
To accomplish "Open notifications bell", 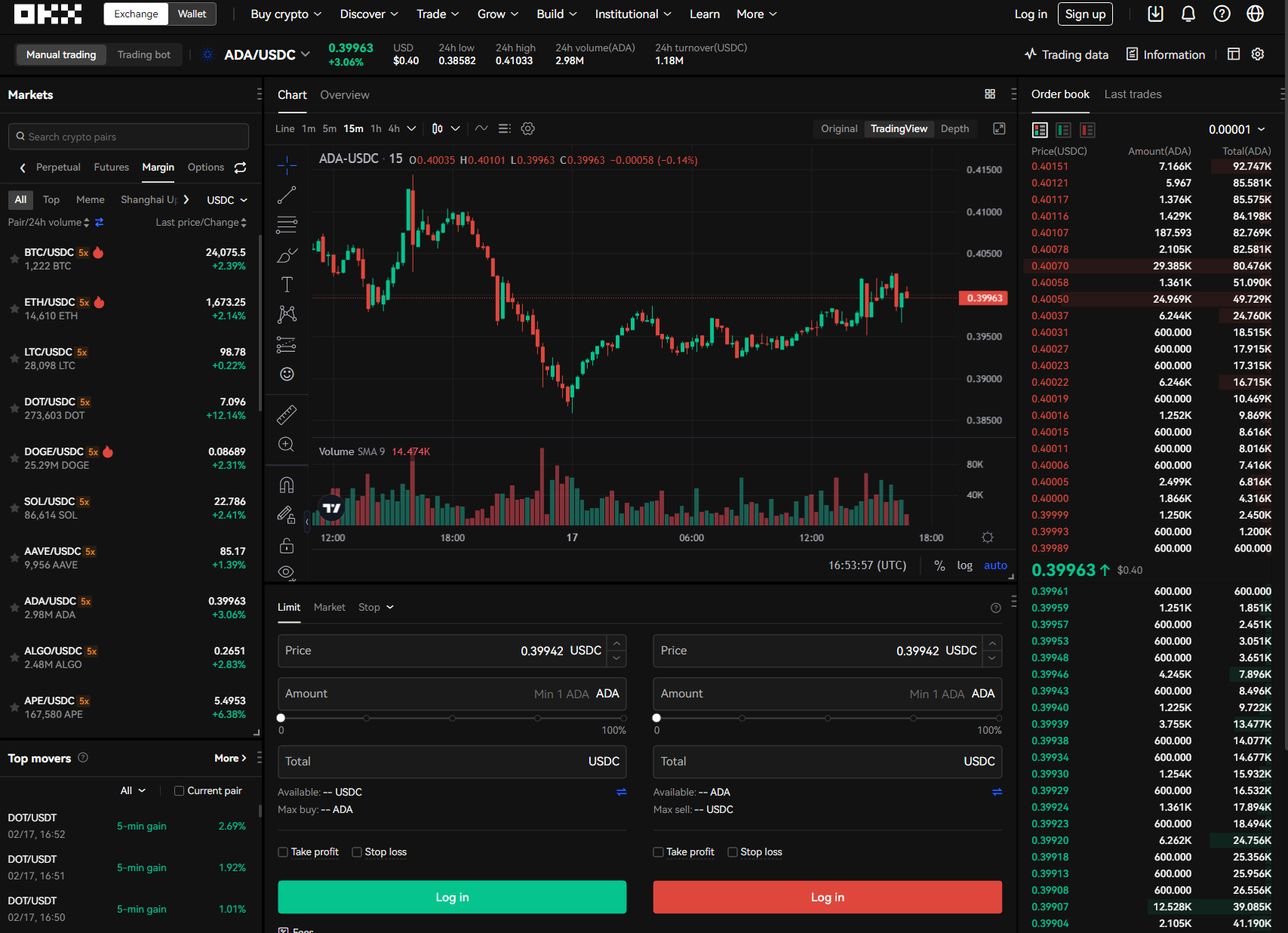I will (1188, 14).
